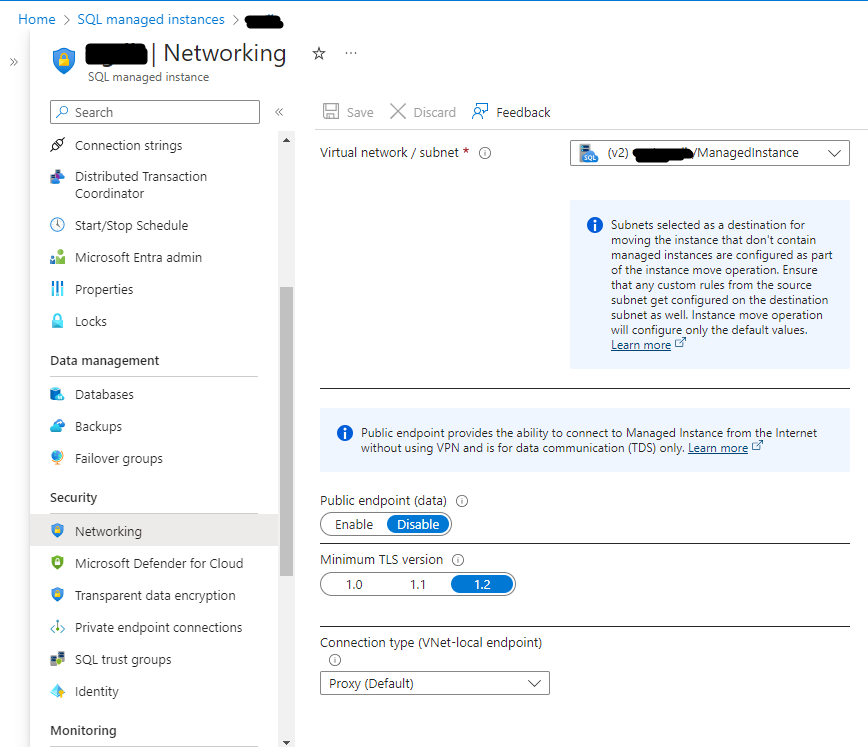868x747 pixels.
Task: Show info for Minimum TLS version
Action: click(458, 560)
